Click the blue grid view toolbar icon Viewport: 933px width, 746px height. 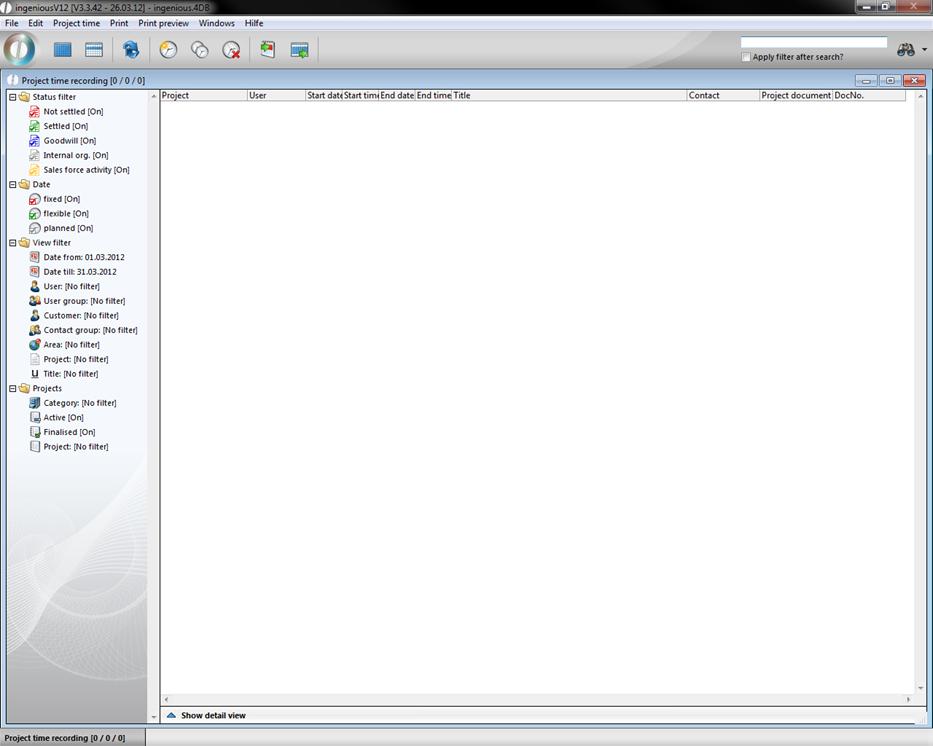pyautogui.click(x=63, y=49)
